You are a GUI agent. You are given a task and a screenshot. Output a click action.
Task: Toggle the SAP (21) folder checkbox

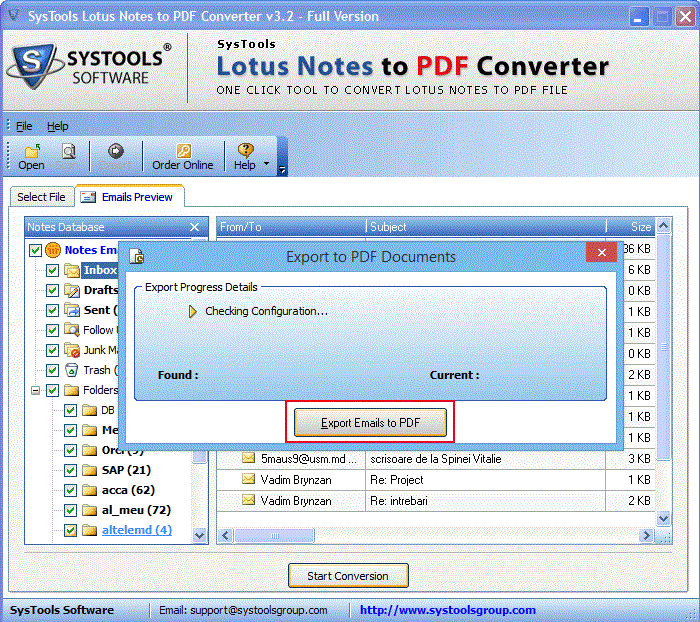[71, 470]
